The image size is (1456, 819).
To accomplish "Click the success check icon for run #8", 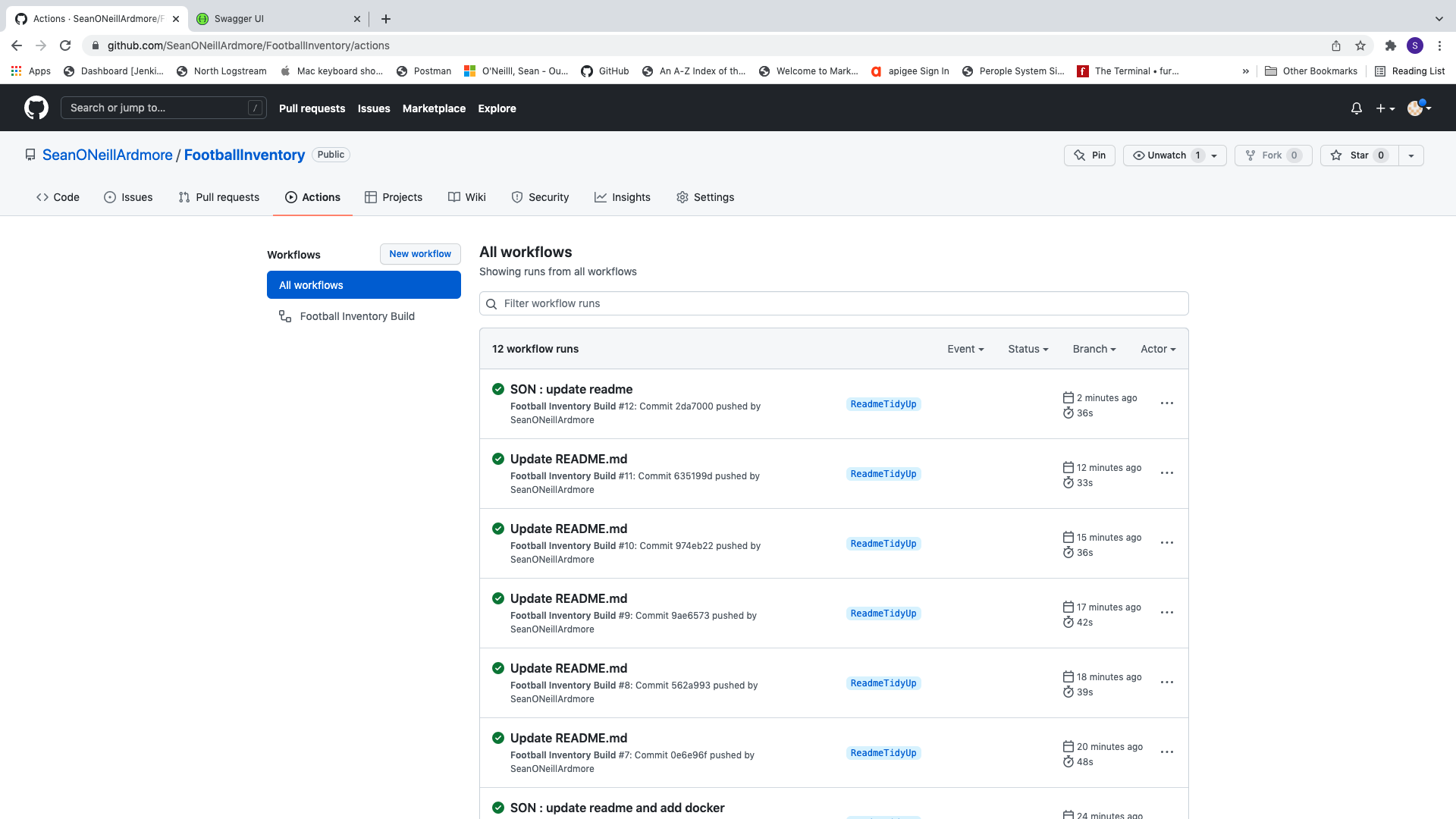I will click(x=498, y=668).
